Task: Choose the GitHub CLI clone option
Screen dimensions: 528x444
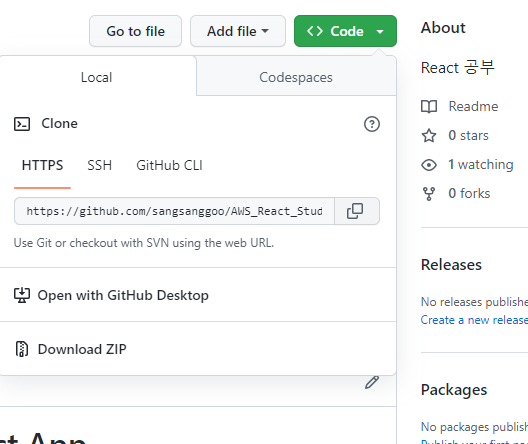Action: [x=169, y=165]
